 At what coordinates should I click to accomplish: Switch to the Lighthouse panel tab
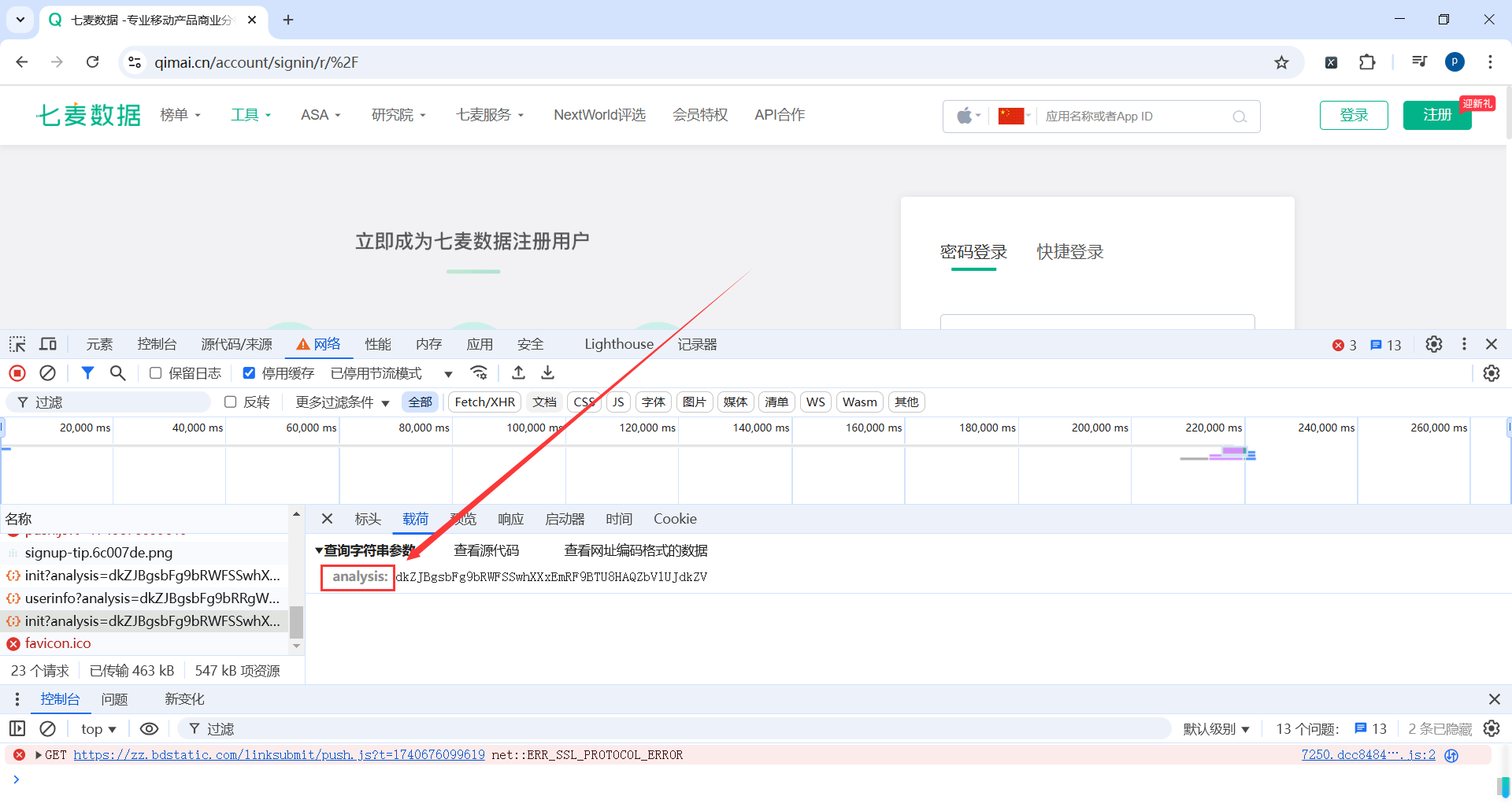pos(619,344)
